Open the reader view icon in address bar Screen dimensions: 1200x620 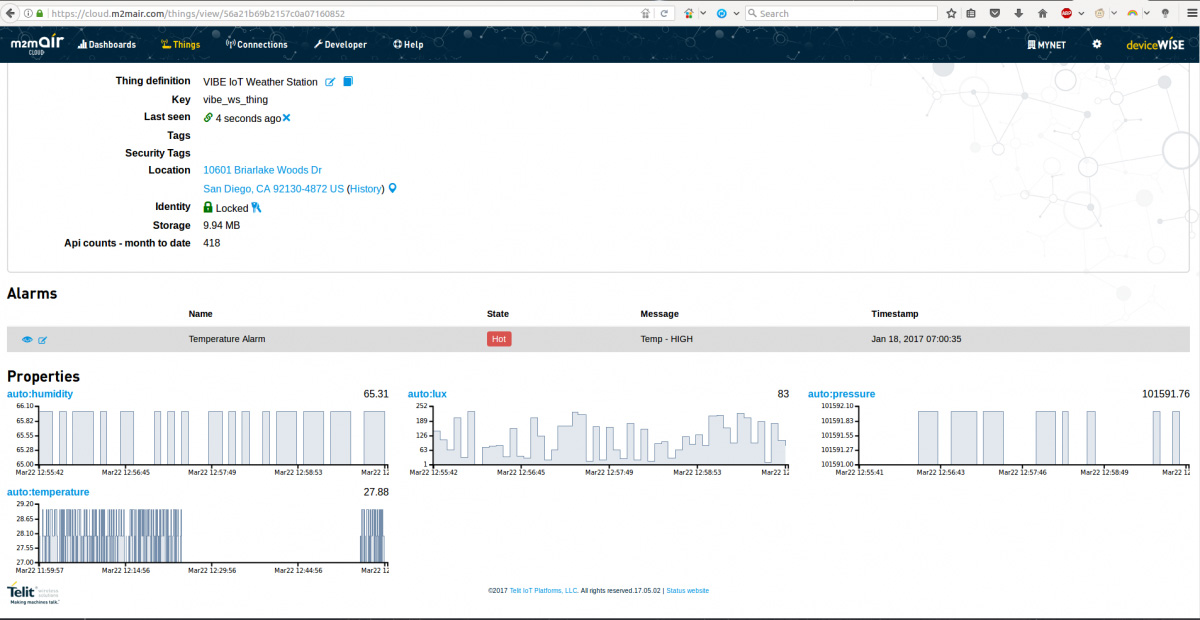click(x=647, y=14)
